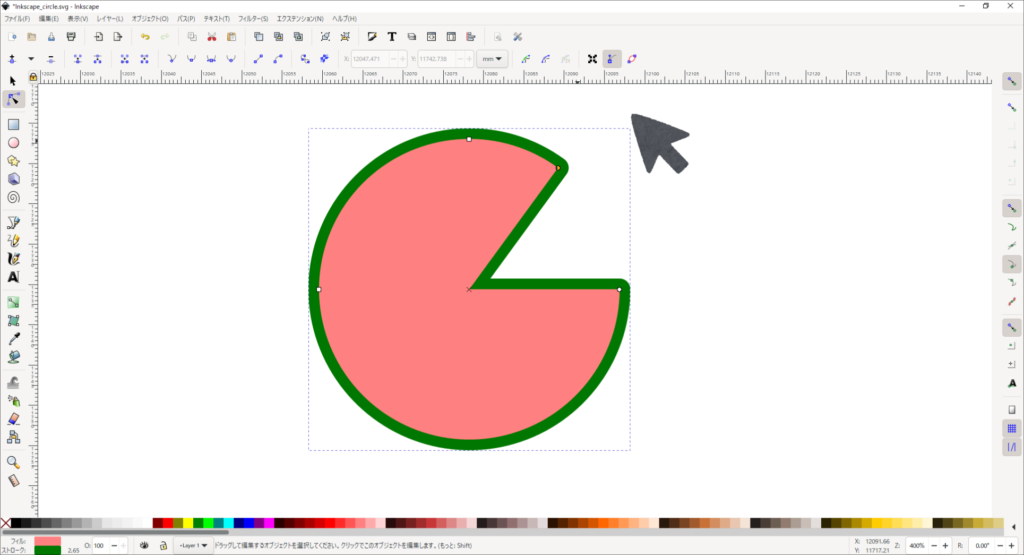1024x555 pixels.
Task: Select the 3D box tool
Action: coord(13,179)
